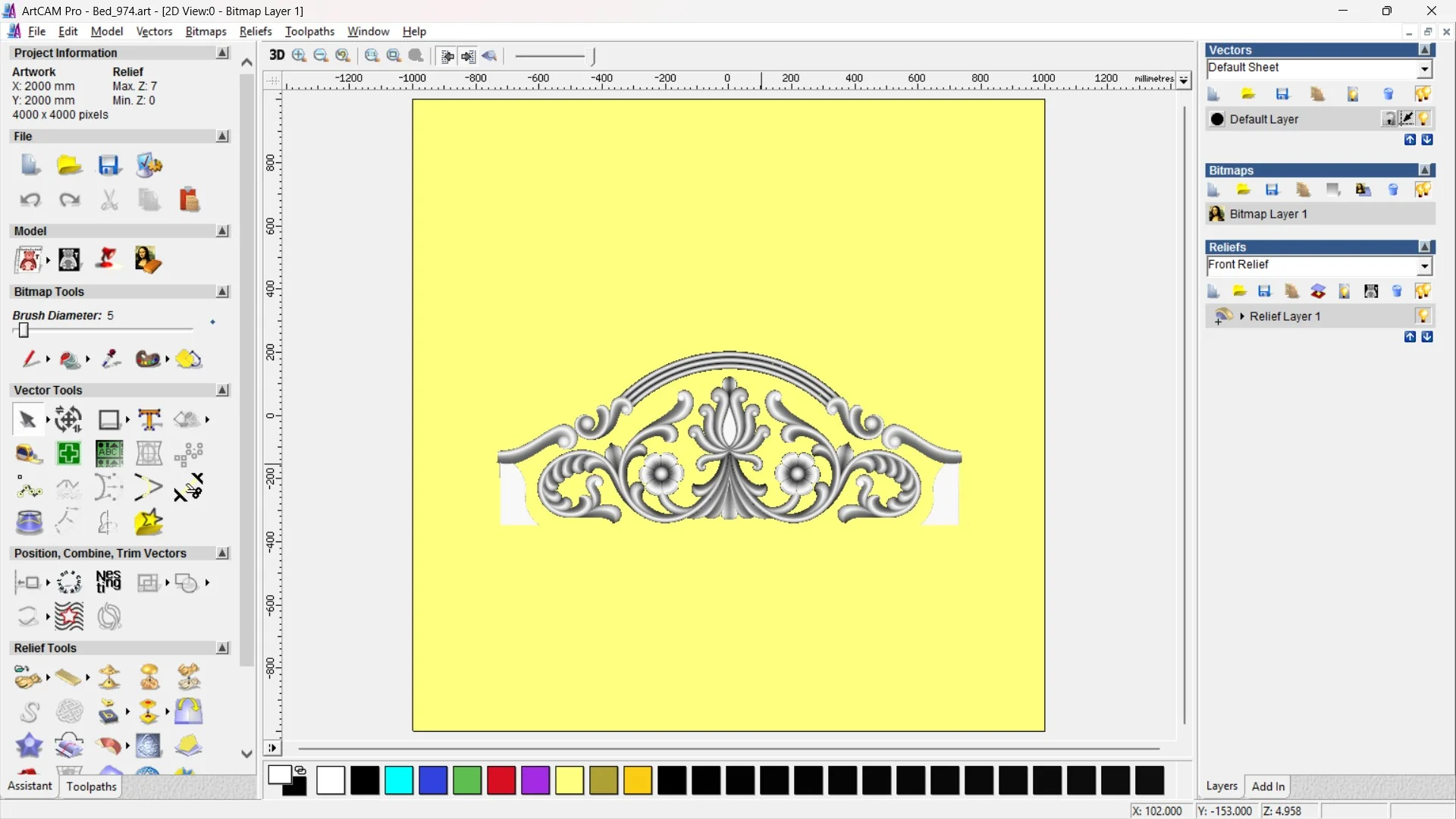
Task: Toggle all bitmap layers visibility bulb
Action: pyautogui.click(x=1423, y=190)
